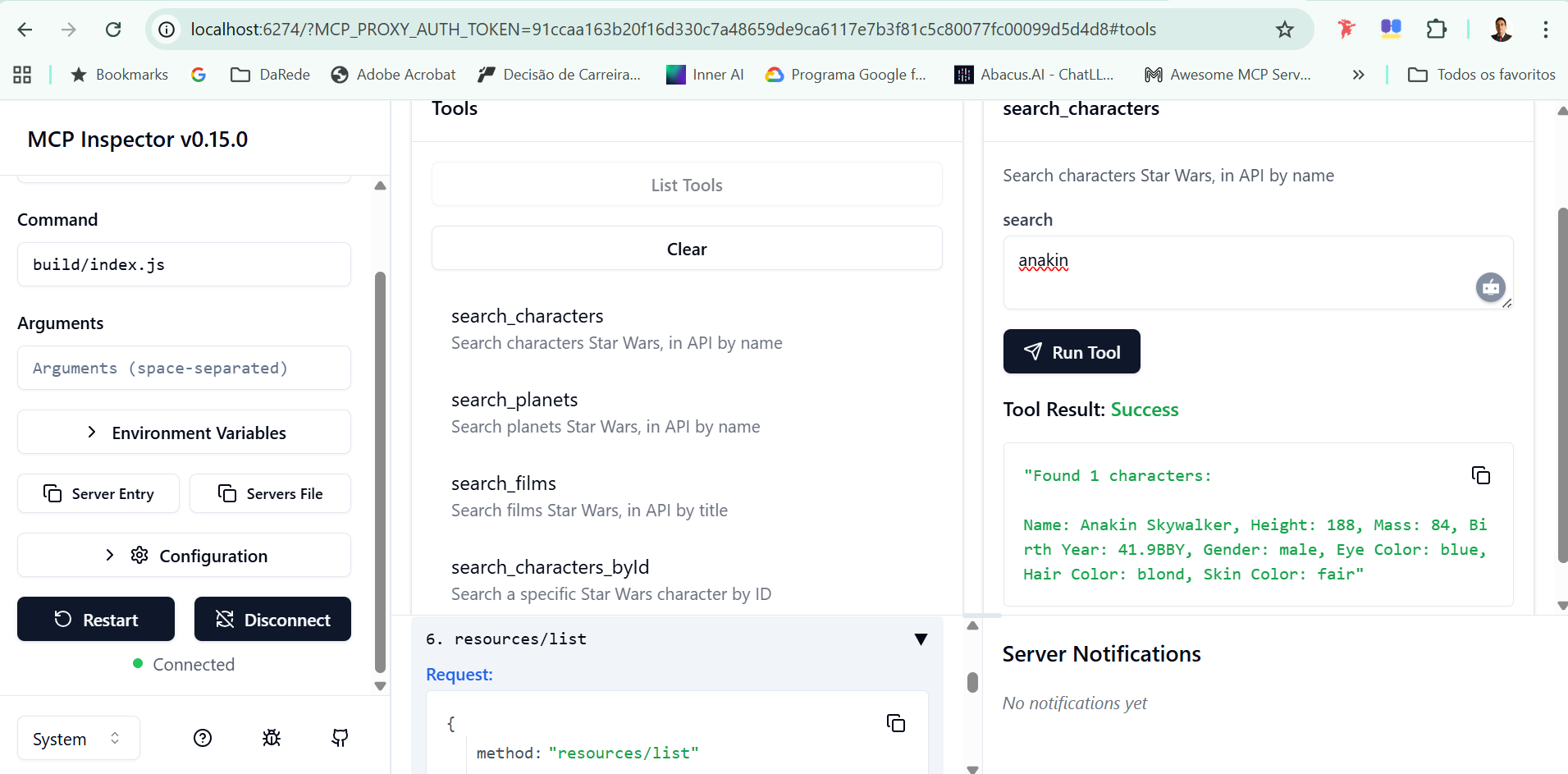Click the Success result status text

click(1145, 409)
